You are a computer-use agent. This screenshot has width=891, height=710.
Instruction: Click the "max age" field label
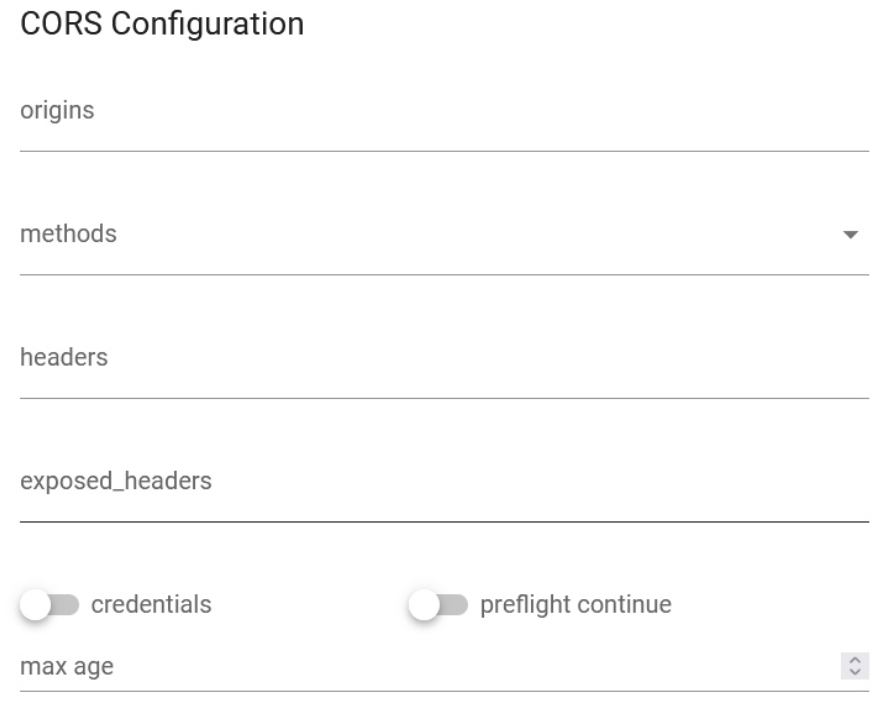coord(67,666)
